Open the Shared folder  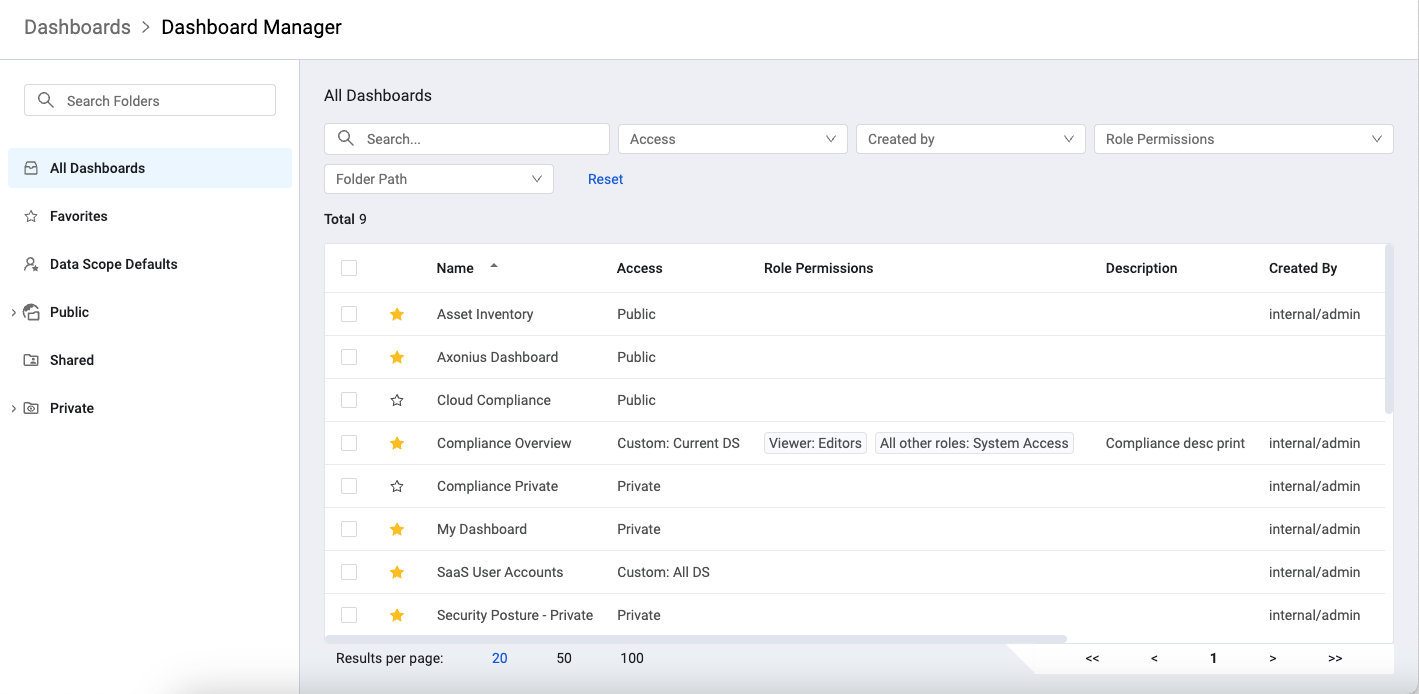coord(150,360)
